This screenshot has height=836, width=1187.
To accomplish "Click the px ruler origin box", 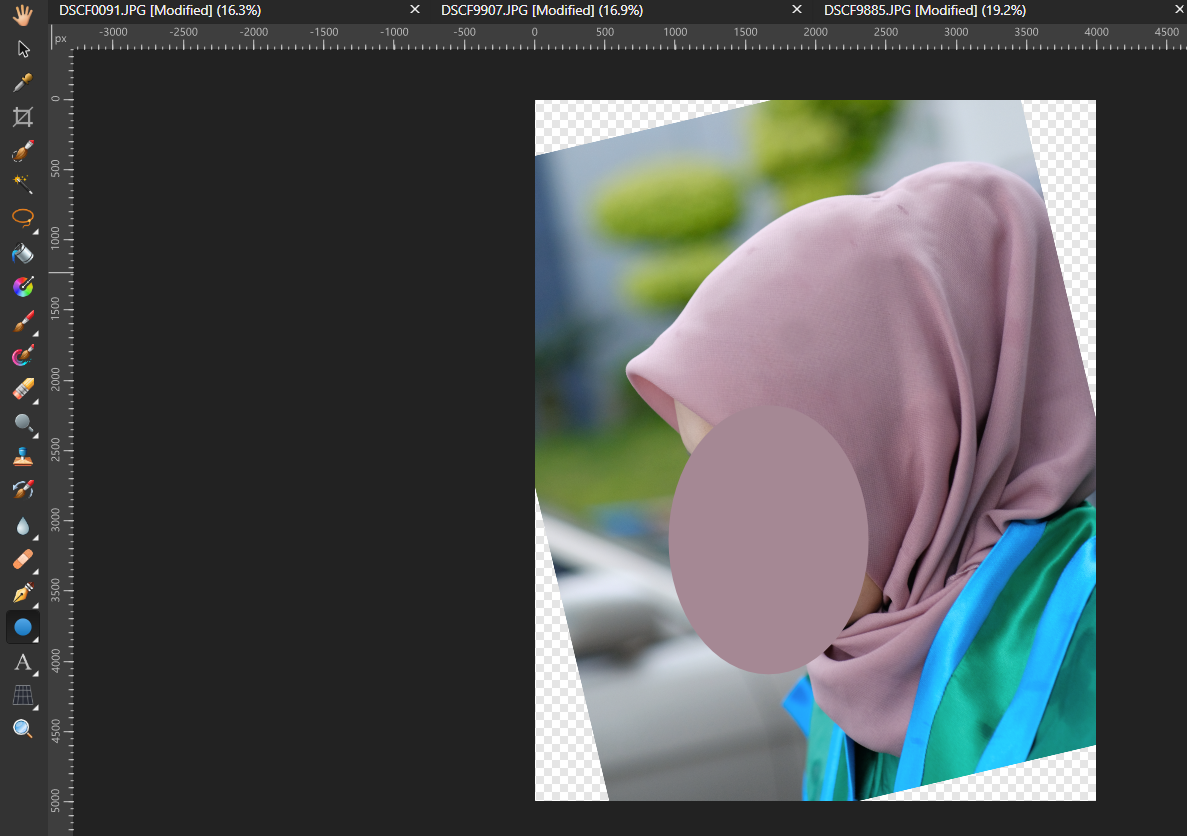I will [61, 38].
